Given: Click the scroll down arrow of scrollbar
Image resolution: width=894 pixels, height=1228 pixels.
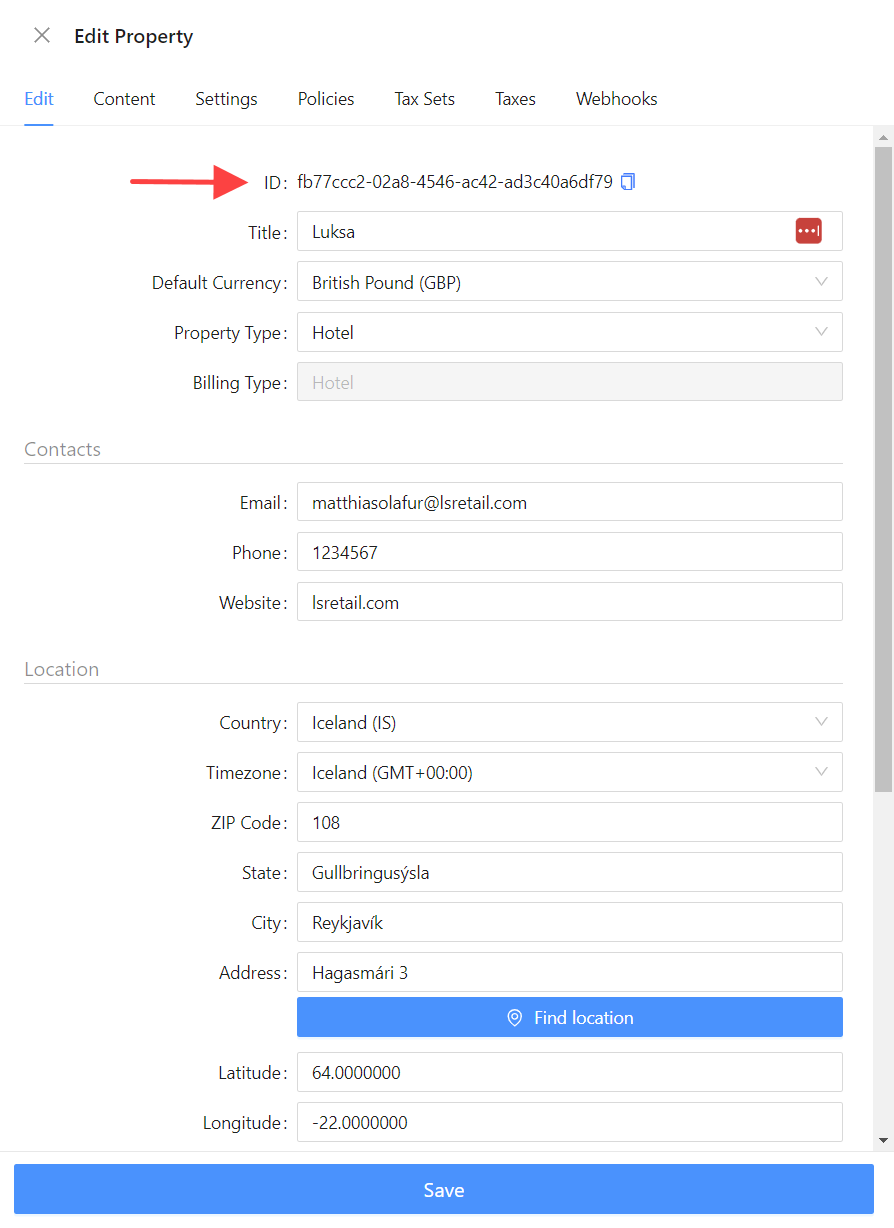Looking at the screenshot, I should tap(883, 1139).
